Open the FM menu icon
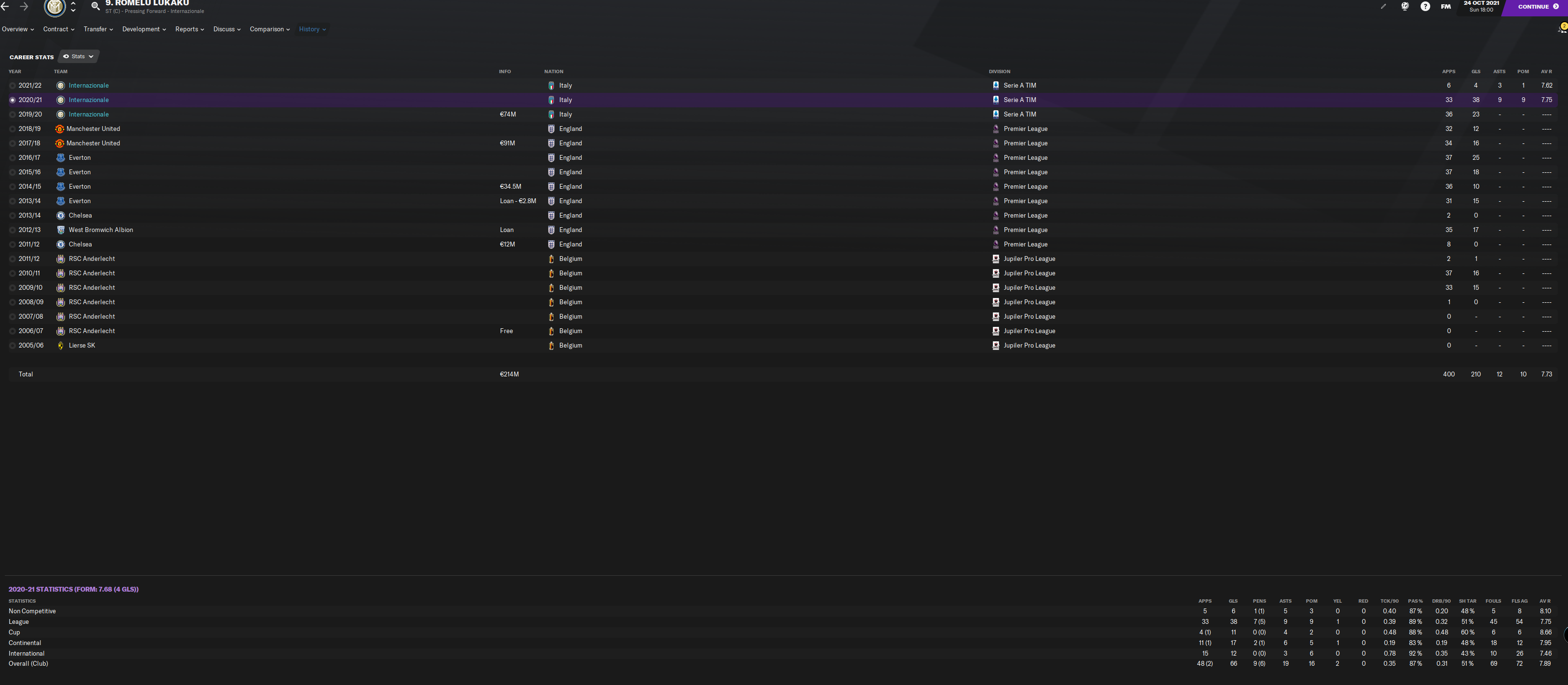The height and width of the screenshot is (685, 1568). [1446, 7]
